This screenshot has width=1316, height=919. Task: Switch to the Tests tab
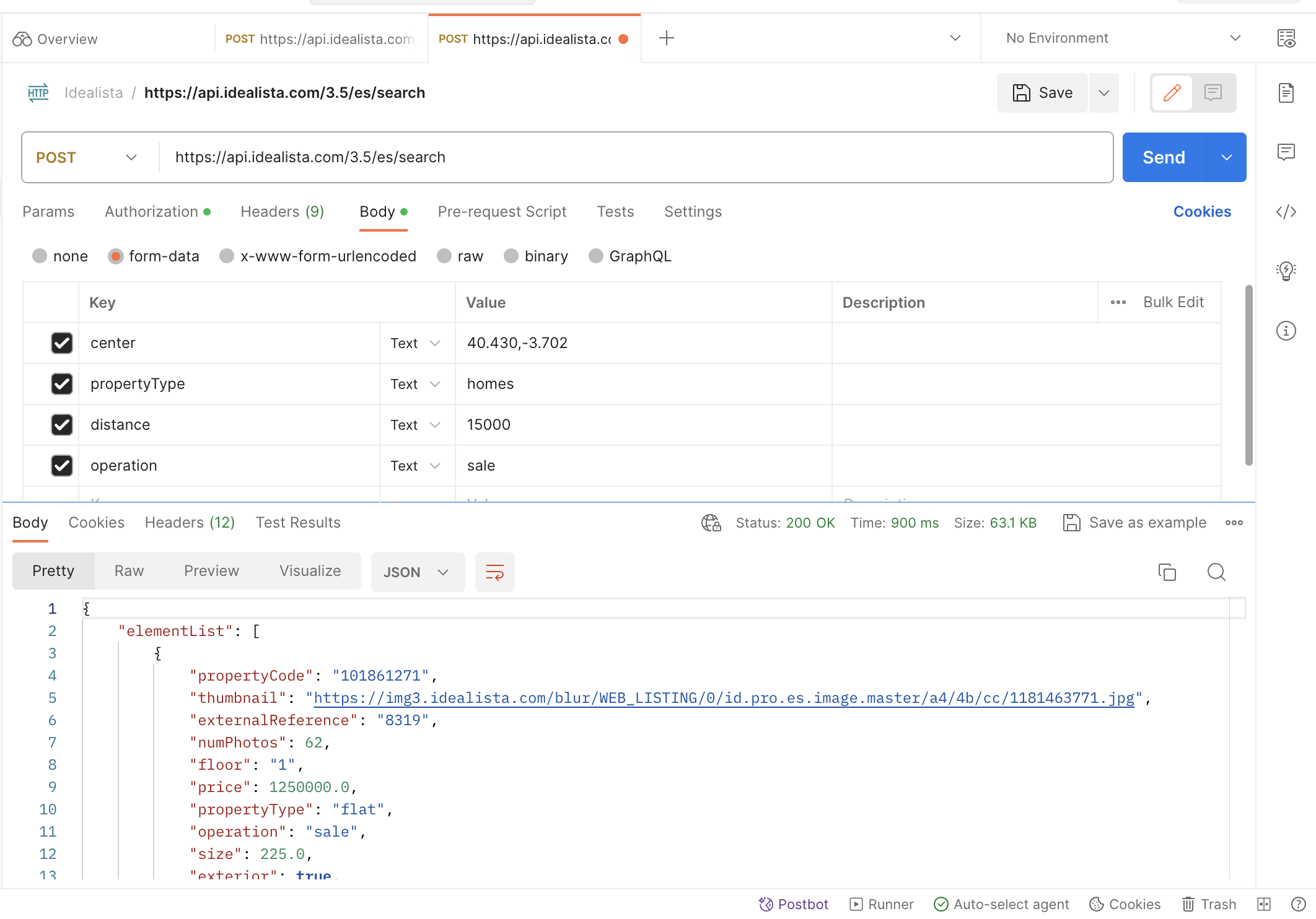coord(615,212)
